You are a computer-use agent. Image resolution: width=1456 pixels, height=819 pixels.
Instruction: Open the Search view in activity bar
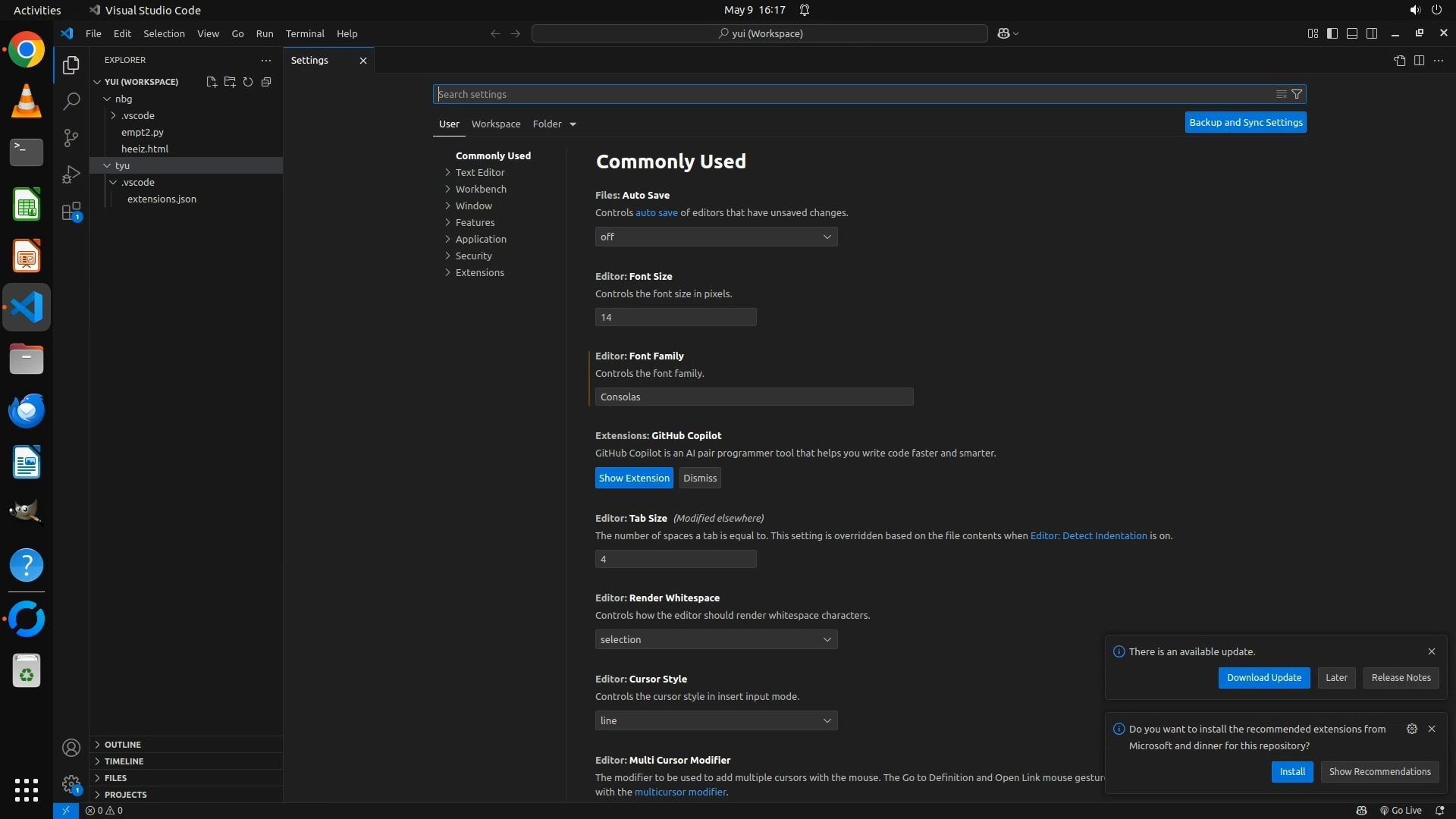71,101
